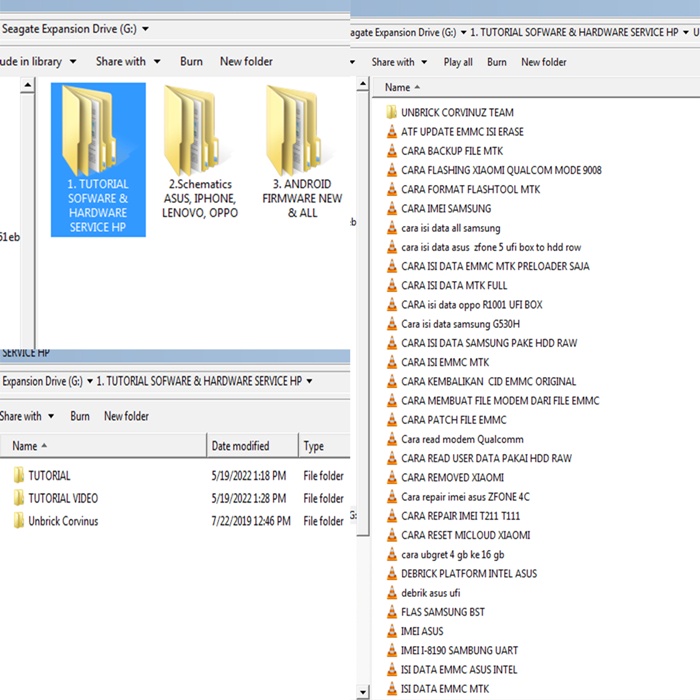Select file 'Cara repair imei asus ZFONE 4C'

point(465,497)
